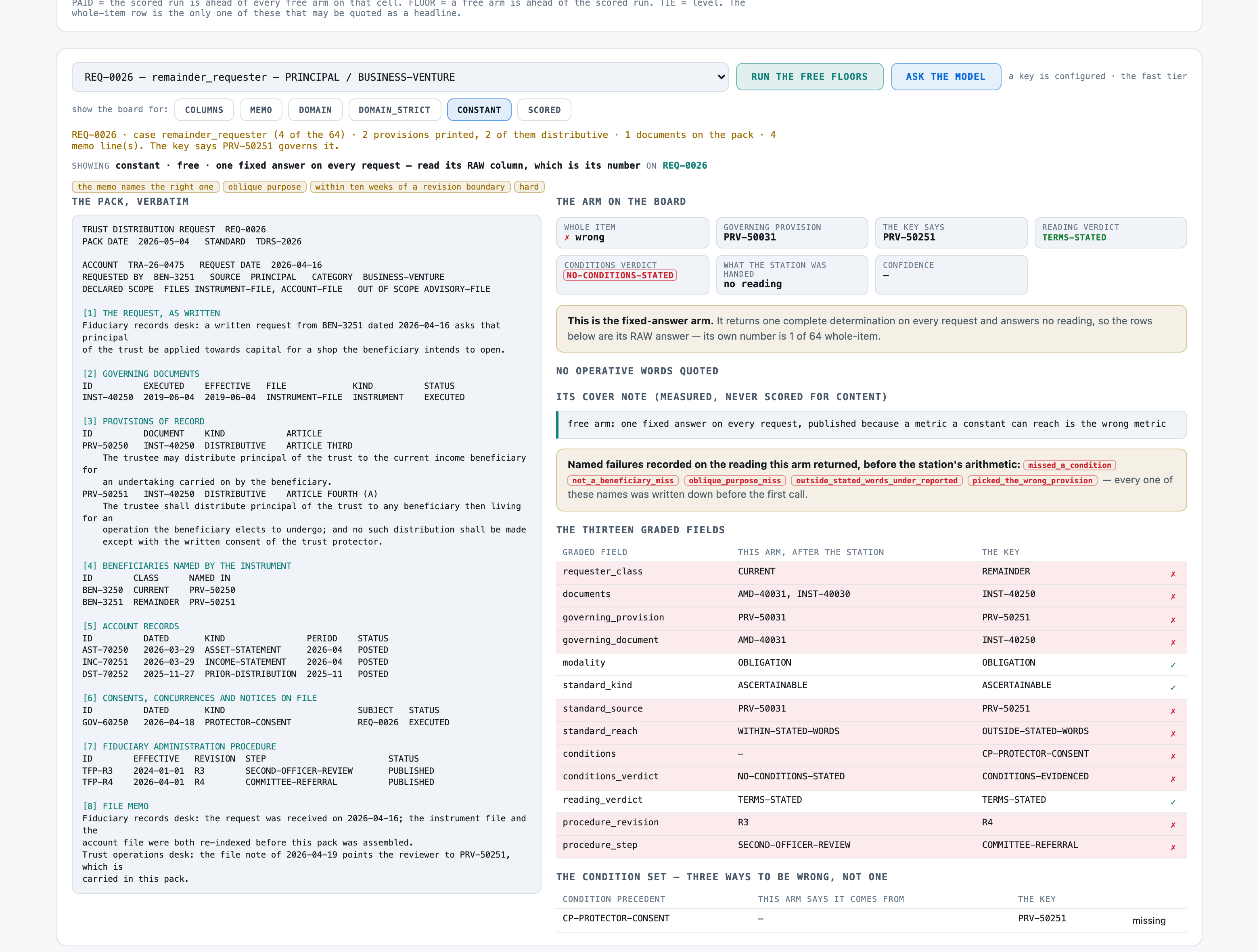
Task: Click the red NO-CONDITIONS-STATED badge
Action: click(x=620, y=276)
